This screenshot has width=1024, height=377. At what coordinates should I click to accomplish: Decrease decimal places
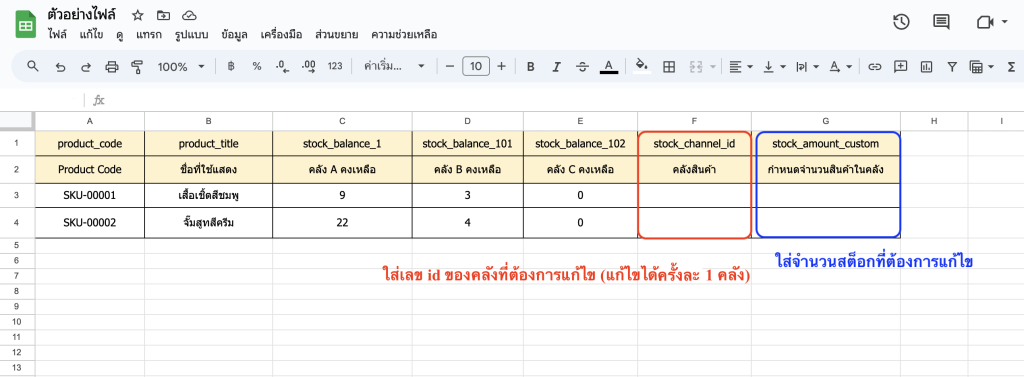pos(283,66)
